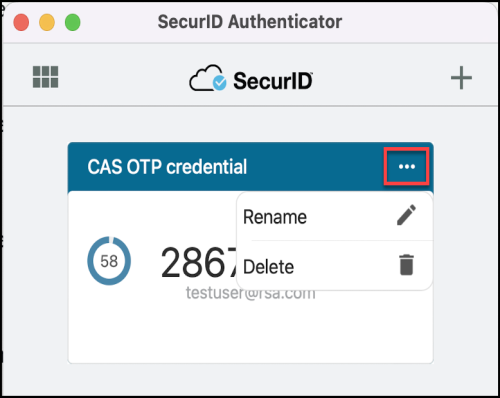
Task: Open the grid view icon
Action: 45,77
